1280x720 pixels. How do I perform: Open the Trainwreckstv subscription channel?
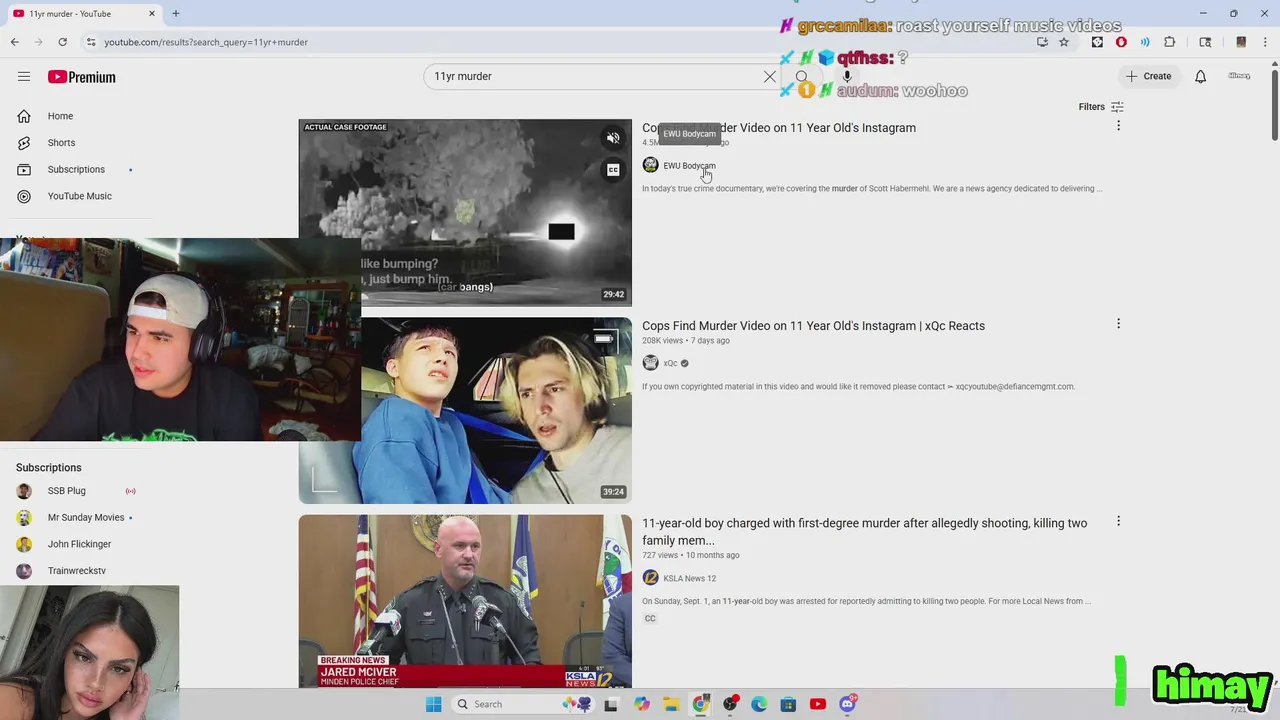(x=76, y=571)
